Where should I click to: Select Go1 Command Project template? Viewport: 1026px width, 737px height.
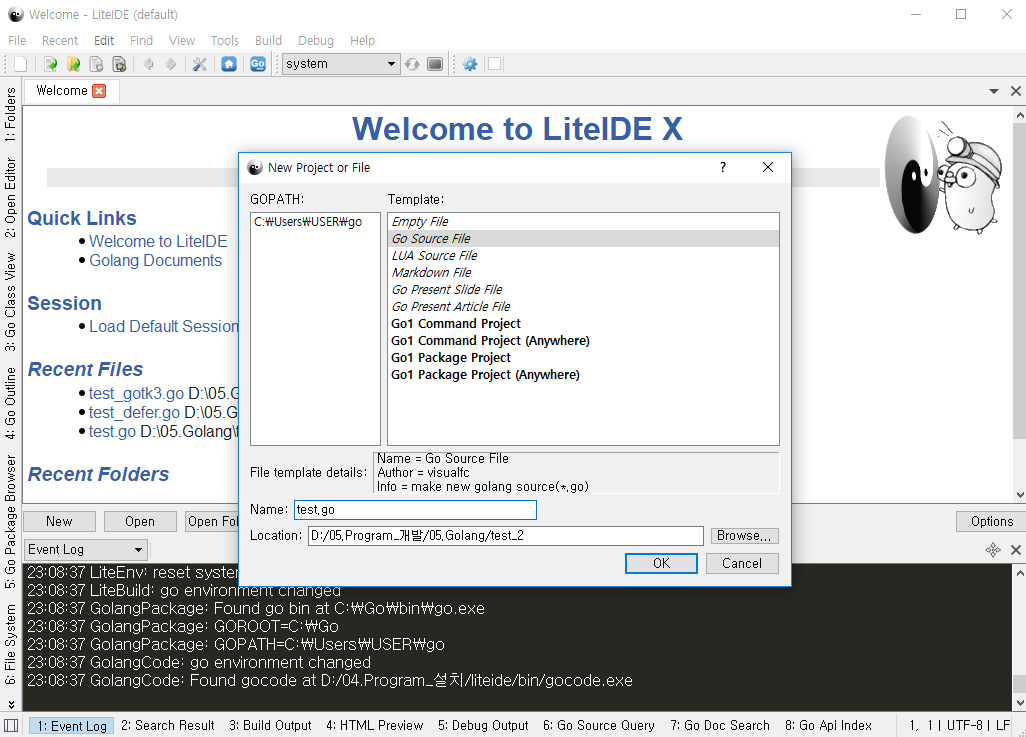click(582, 323)
